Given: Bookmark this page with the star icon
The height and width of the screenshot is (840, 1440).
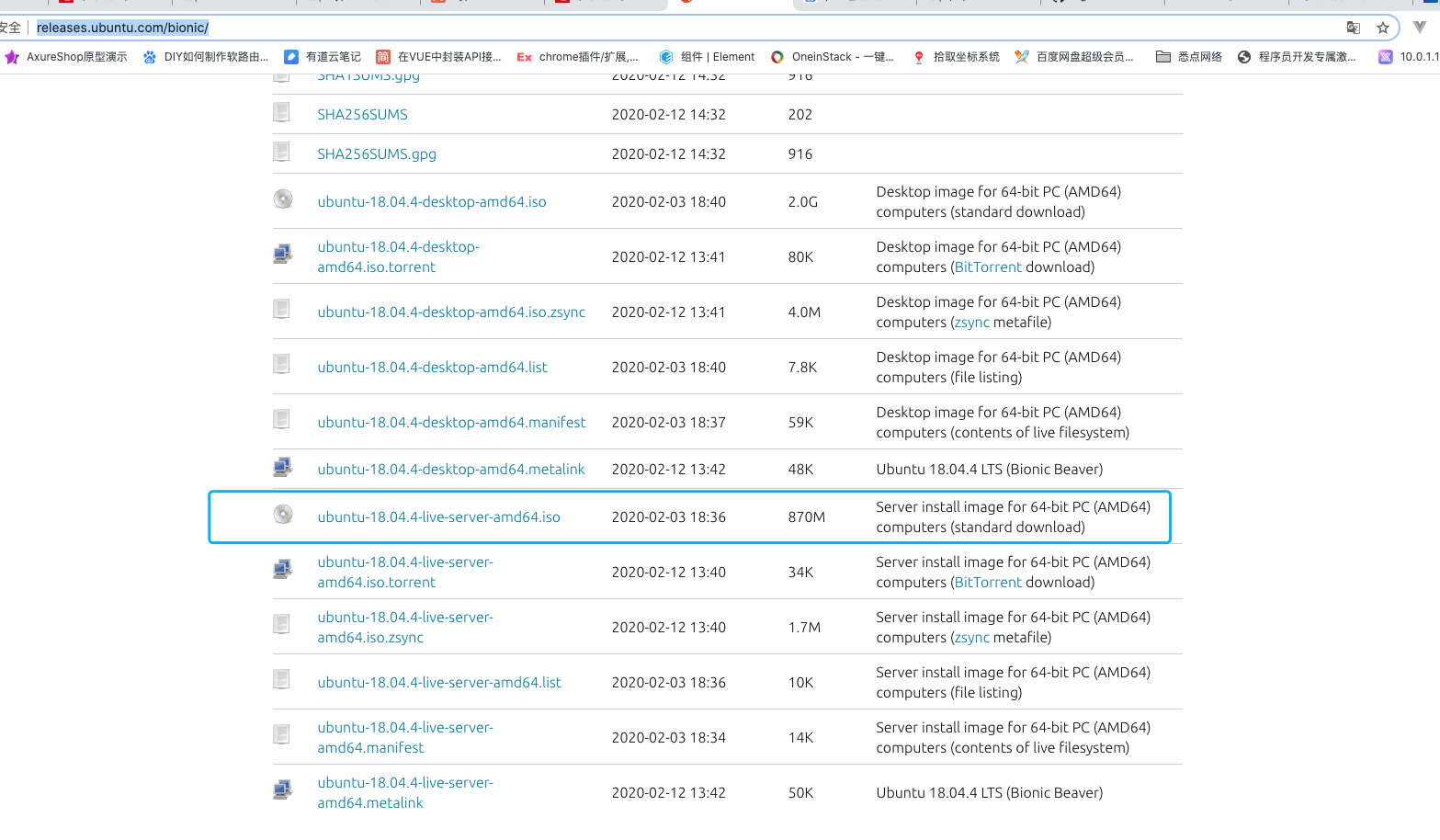Looking at the screenshot, I should coord(1382,28).
